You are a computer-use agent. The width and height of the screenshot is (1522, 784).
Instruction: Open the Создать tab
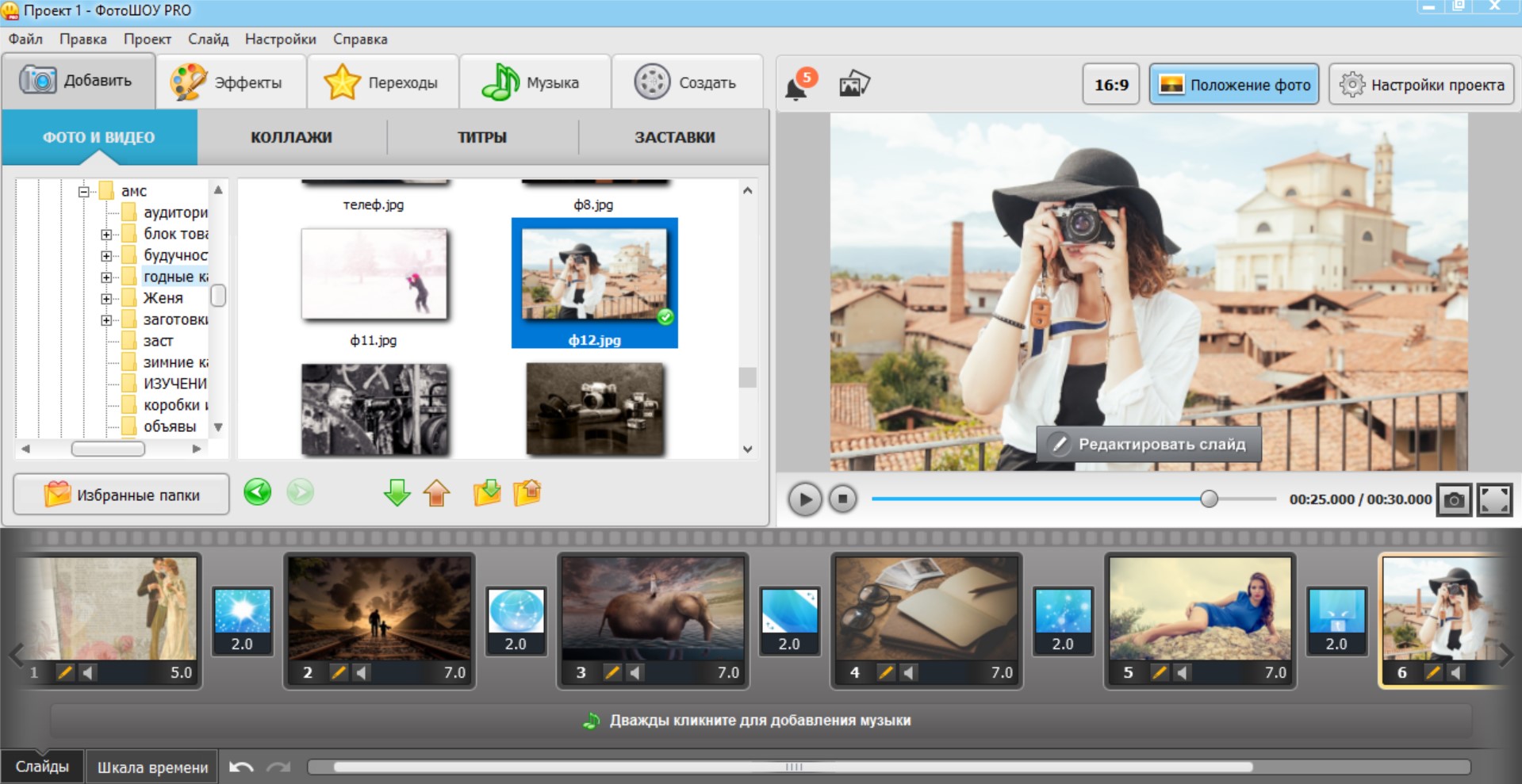pyautogui.click(x=687, y=82)
